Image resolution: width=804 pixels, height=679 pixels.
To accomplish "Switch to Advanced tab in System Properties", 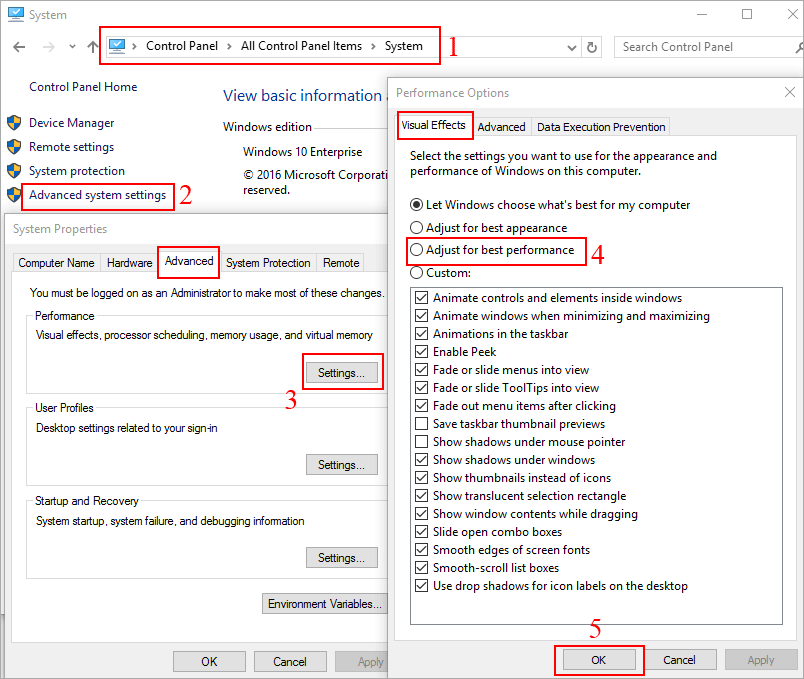I will (x=189, y=262).
